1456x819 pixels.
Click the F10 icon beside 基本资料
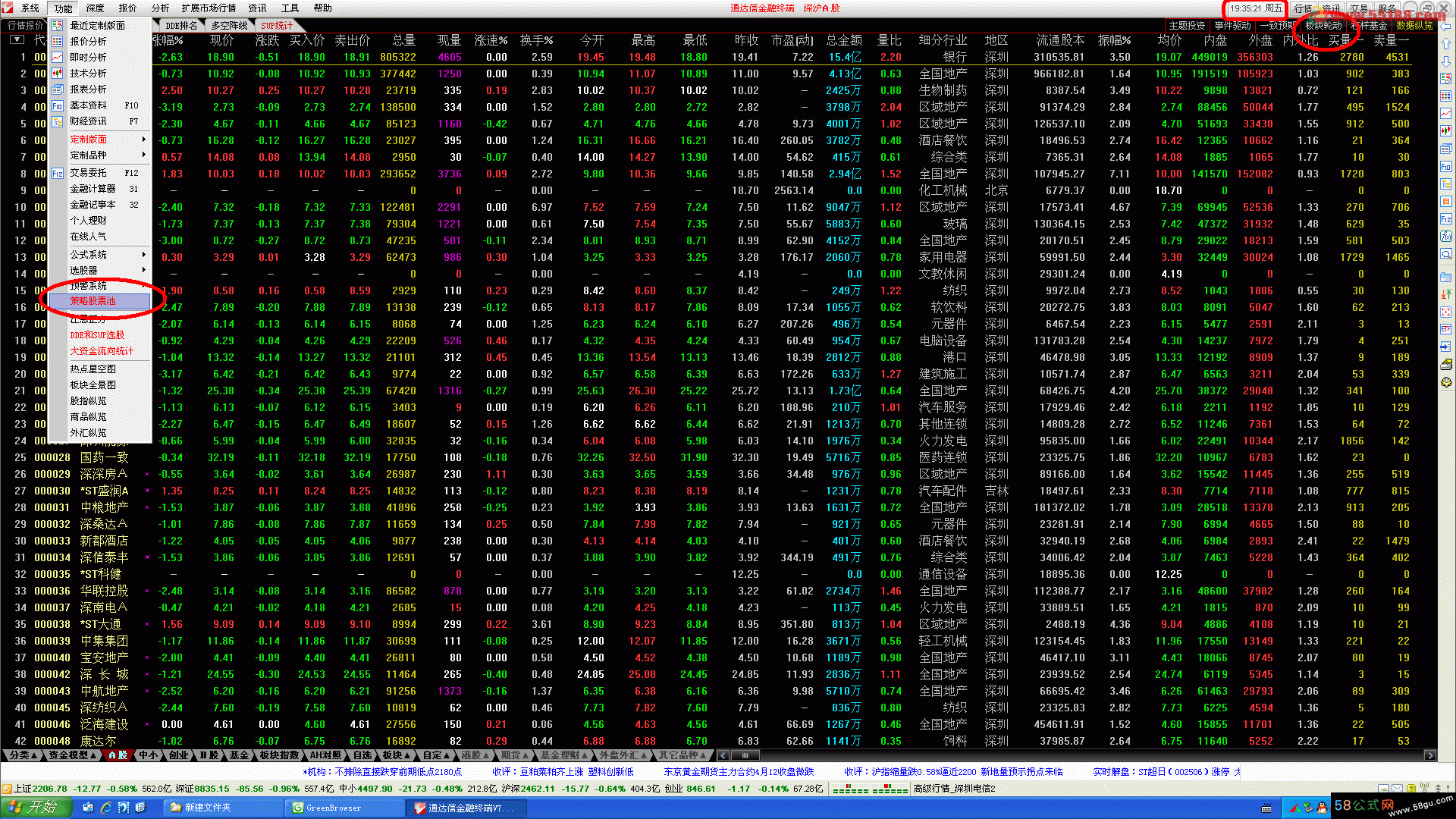pyautogui.click(x=58, y=105)
